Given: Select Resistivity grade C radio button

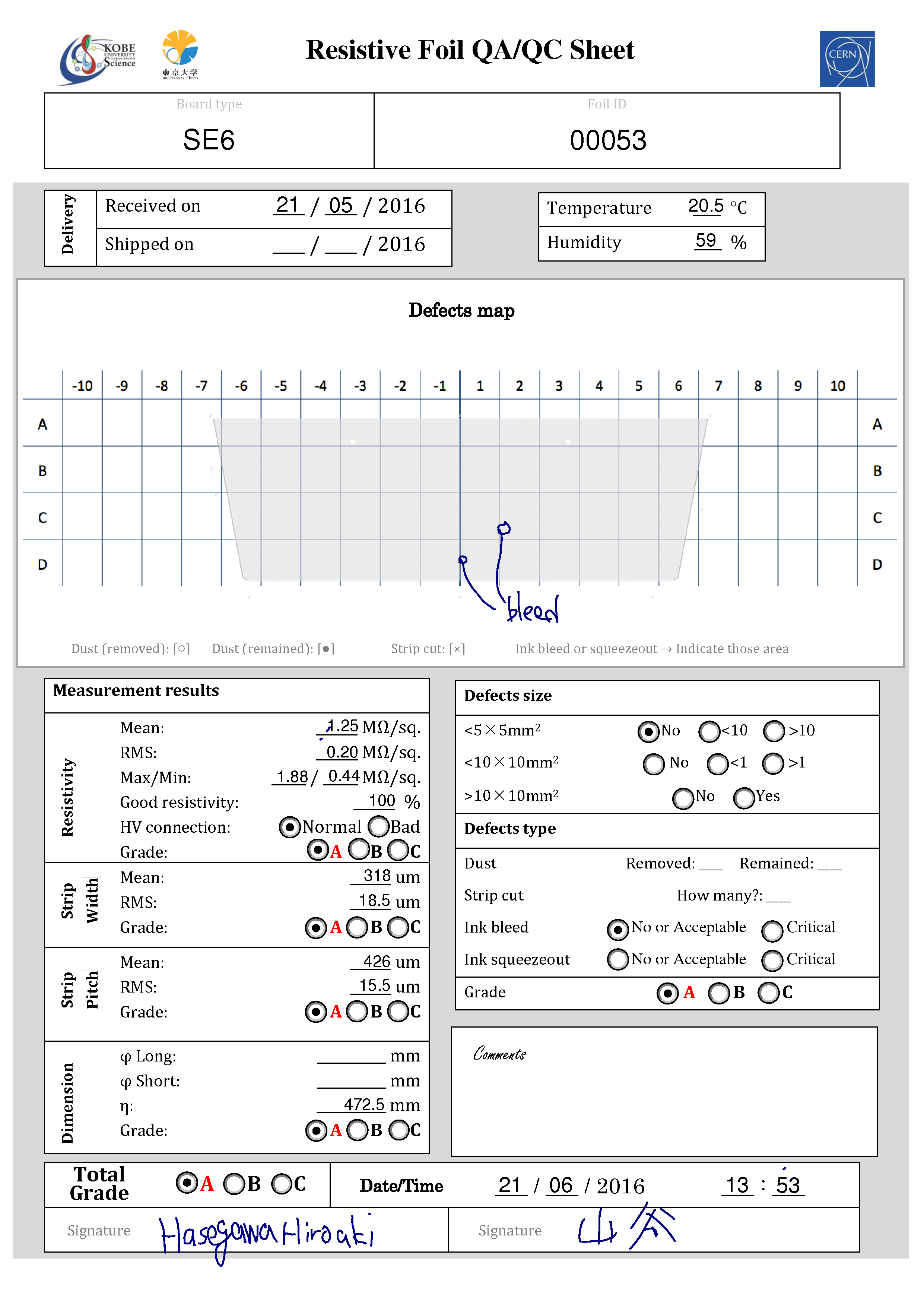Looking at the screenshot, I should coord(398,851).
